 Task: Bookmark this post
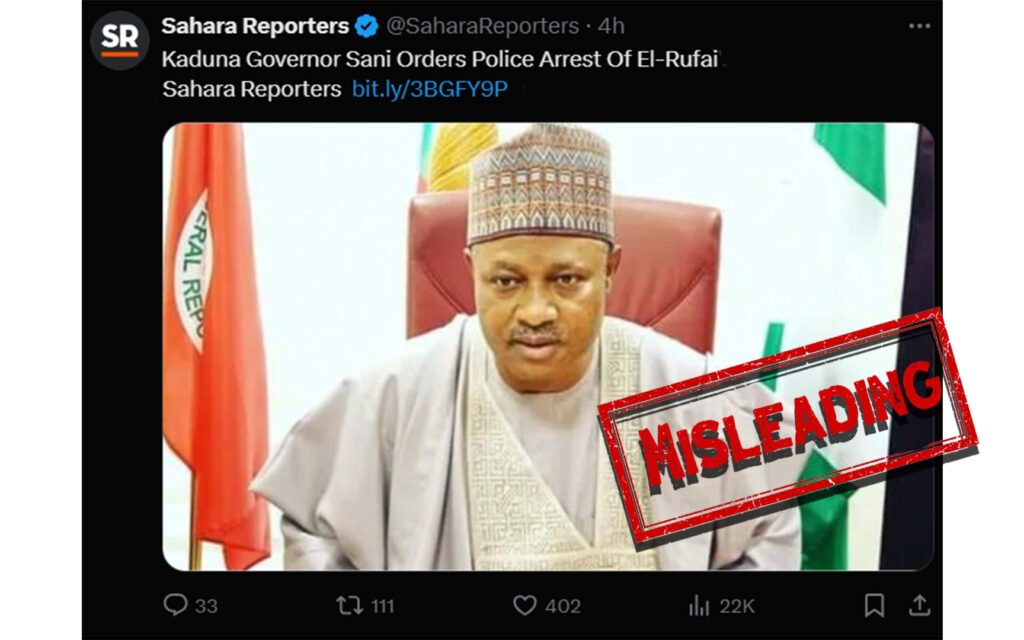874,605
